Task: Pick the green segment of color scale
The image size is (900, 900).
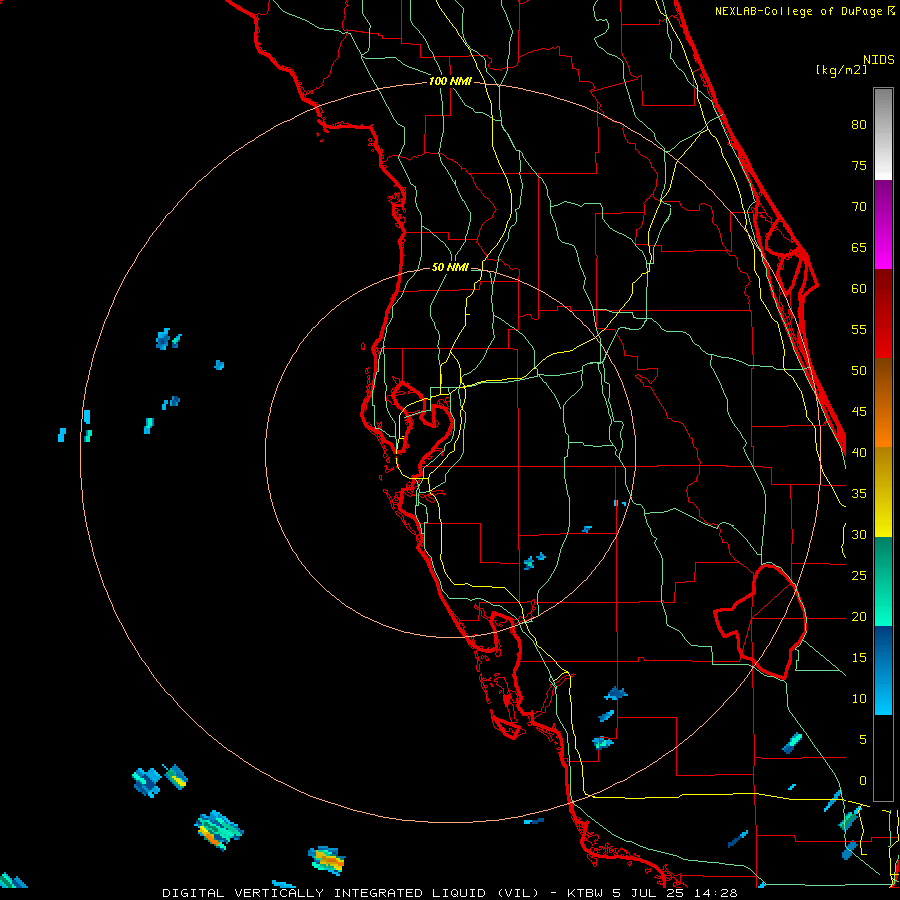Action: (x=883, y=581)
